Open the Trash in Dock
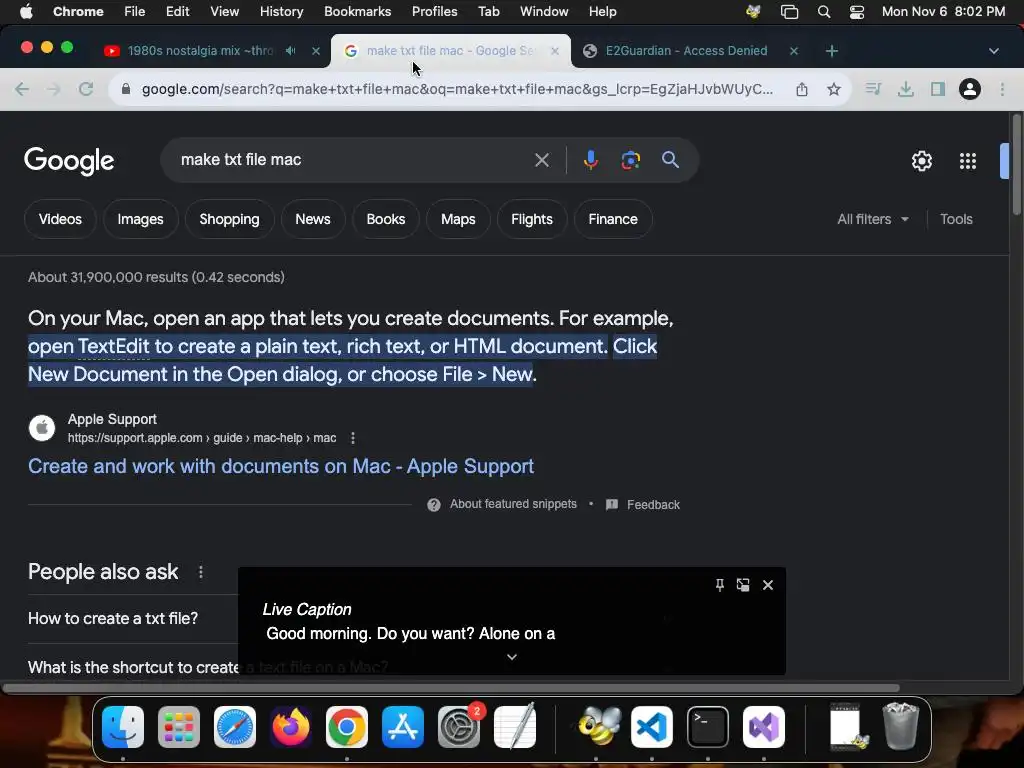1024x768 pixels. [x=901, y=726]
